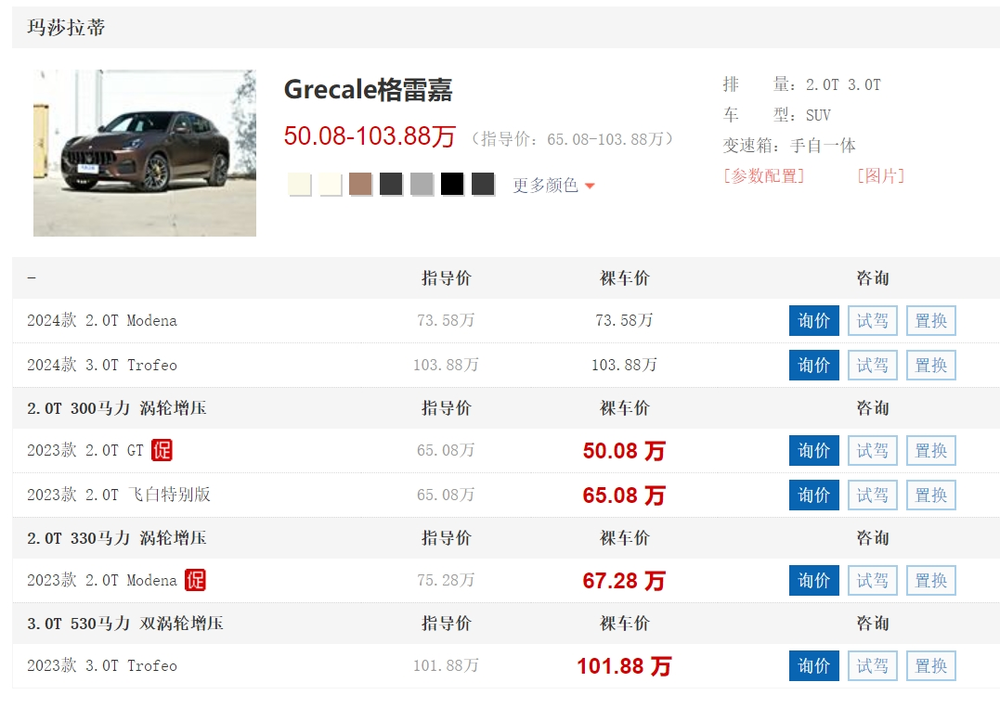Click the gray 101.88万 guide price
This screenshot has height=708, width=1000.
tap(446, 666)
